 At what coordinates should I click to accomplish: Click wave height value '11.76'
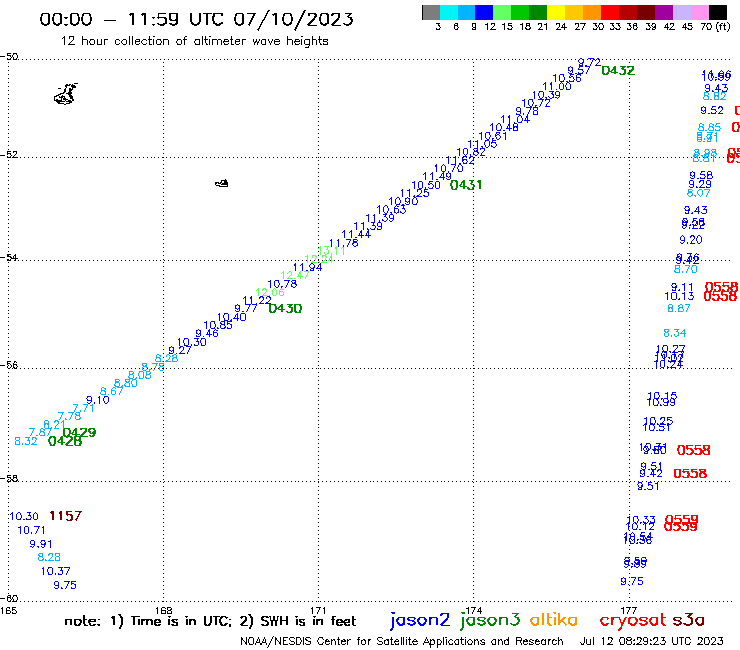[344, 243]
